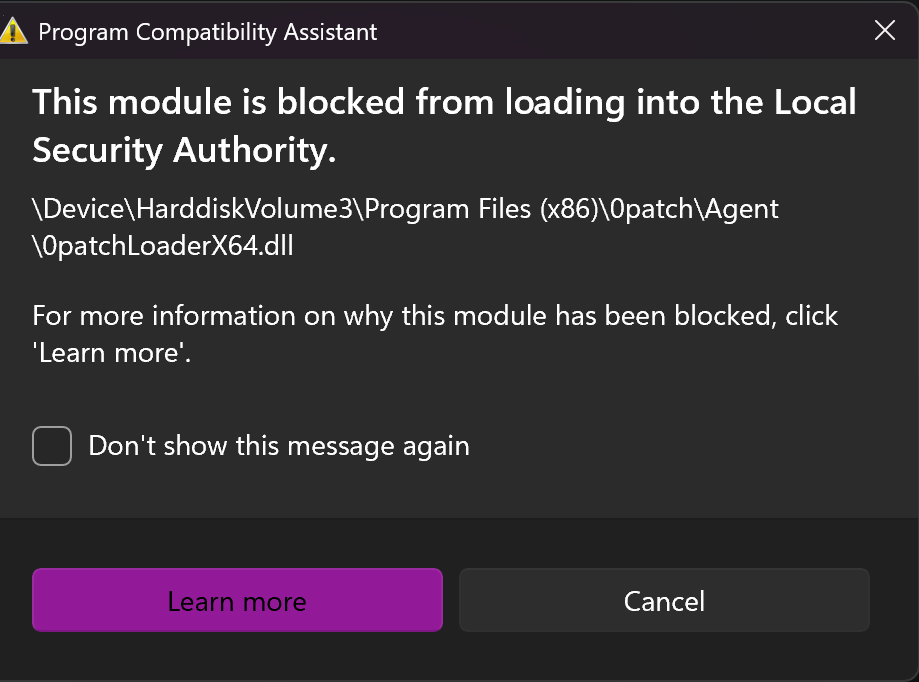919x682 pixels.
Task: Click the "For more information" sentence
Action: pos(435,316)
